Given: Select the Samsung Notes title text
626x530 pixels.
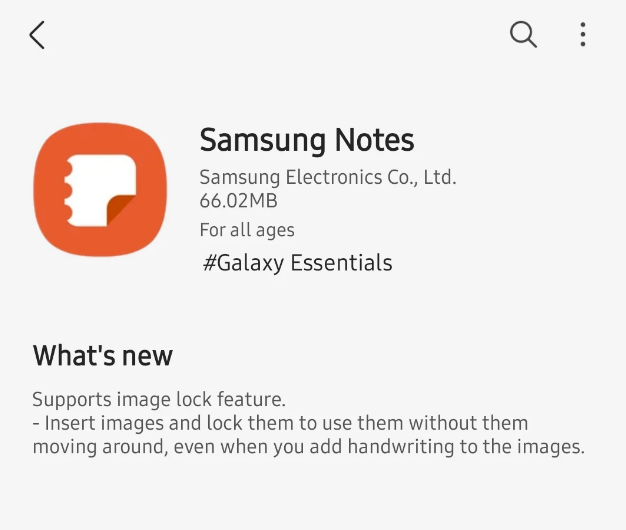Looking at the screenshot, I should pyautogui.click(x=307, y=140).
